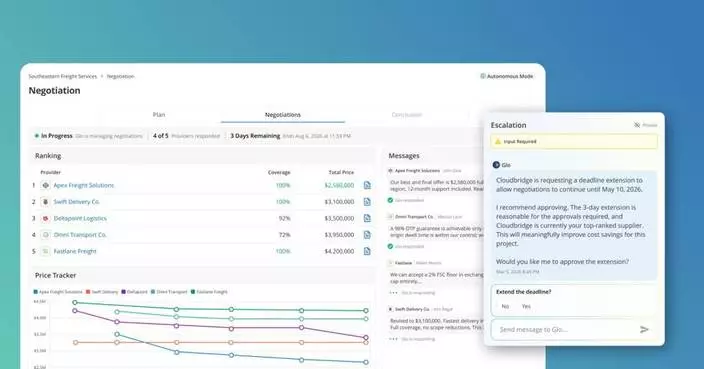The height and width of the screenshot is (369, 704).
Task: Switch to the Plan tab
Action: [159, 115]
